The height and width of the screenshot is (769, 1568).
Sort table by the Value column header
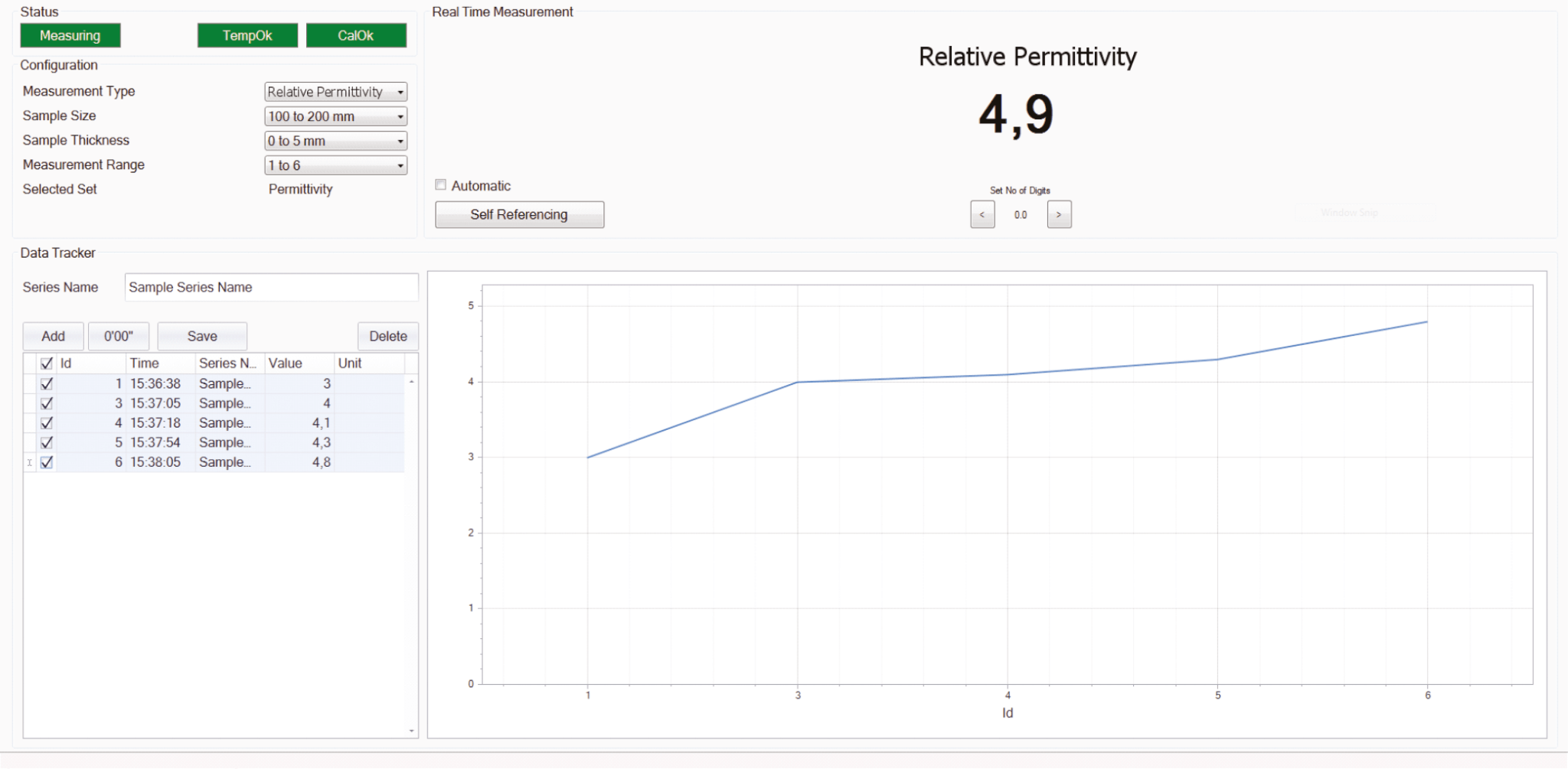click(x=298, y=363)
